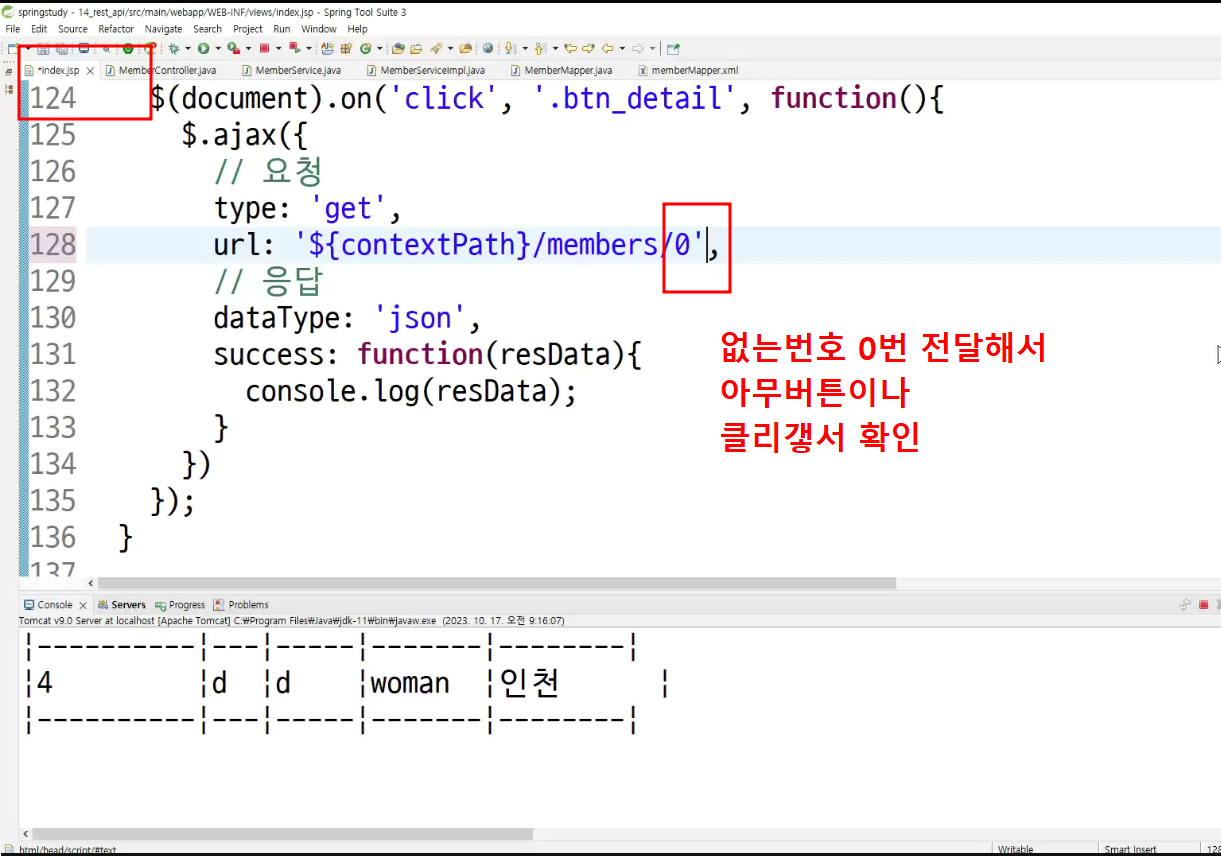Screen dimensions: 1221x856
Task: Click the console scrollbar left arrow
Action: click(25, 833)
